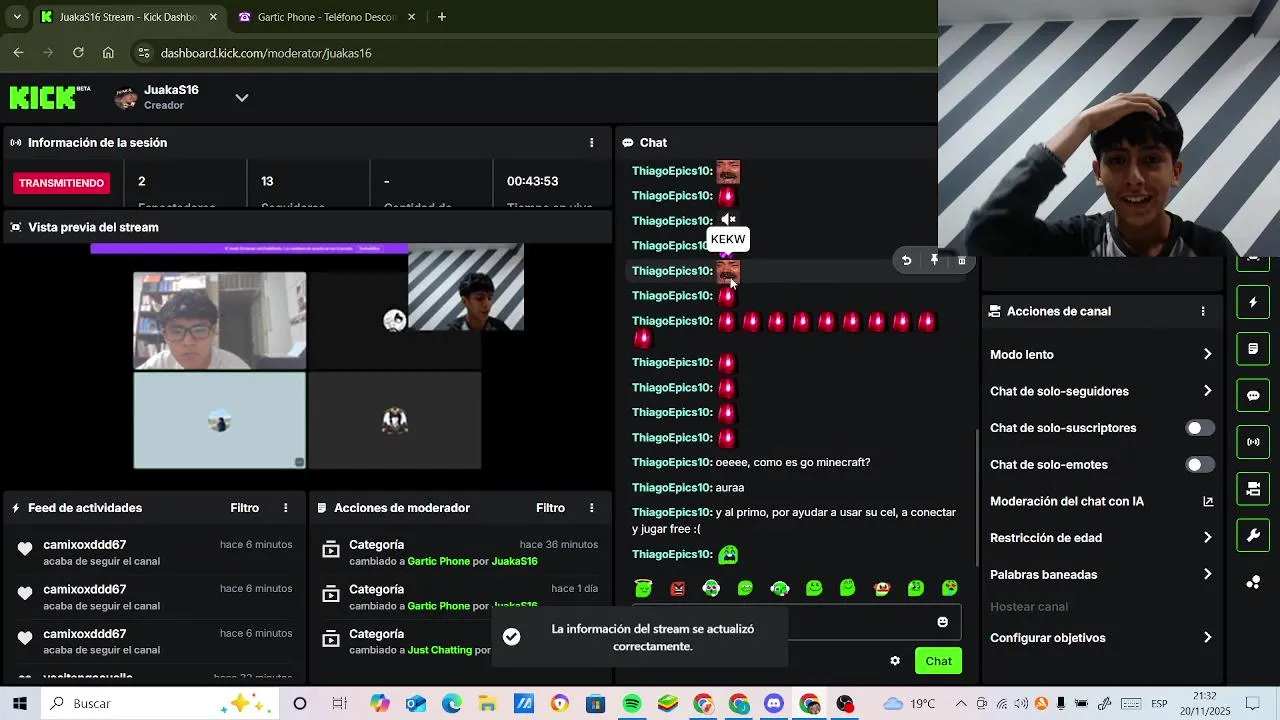Open the emoji picker in chat input
1280x720 pixels.
[x=942, y=622]
